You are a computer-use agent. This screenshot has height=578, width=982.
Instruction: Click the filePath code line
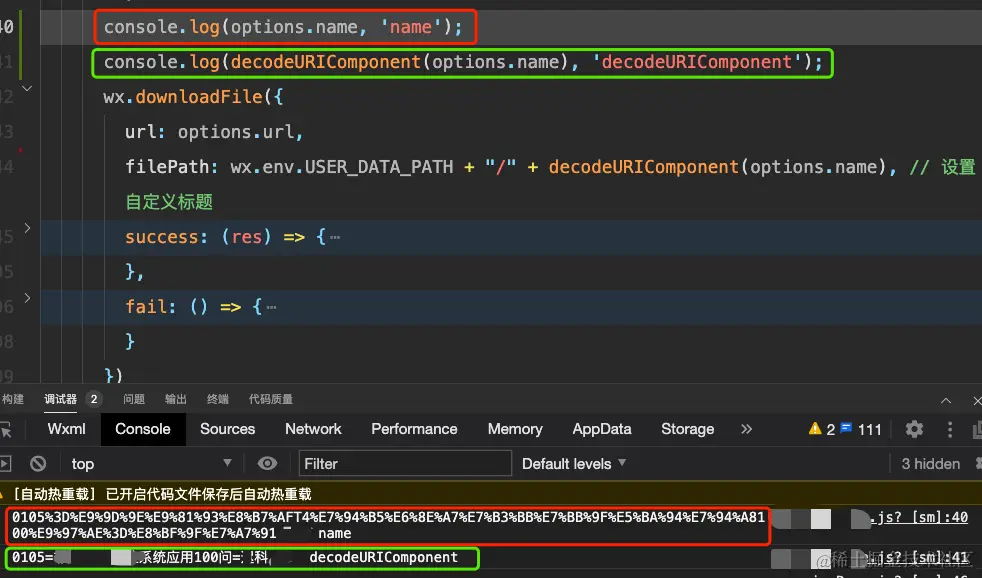point(510,167)
